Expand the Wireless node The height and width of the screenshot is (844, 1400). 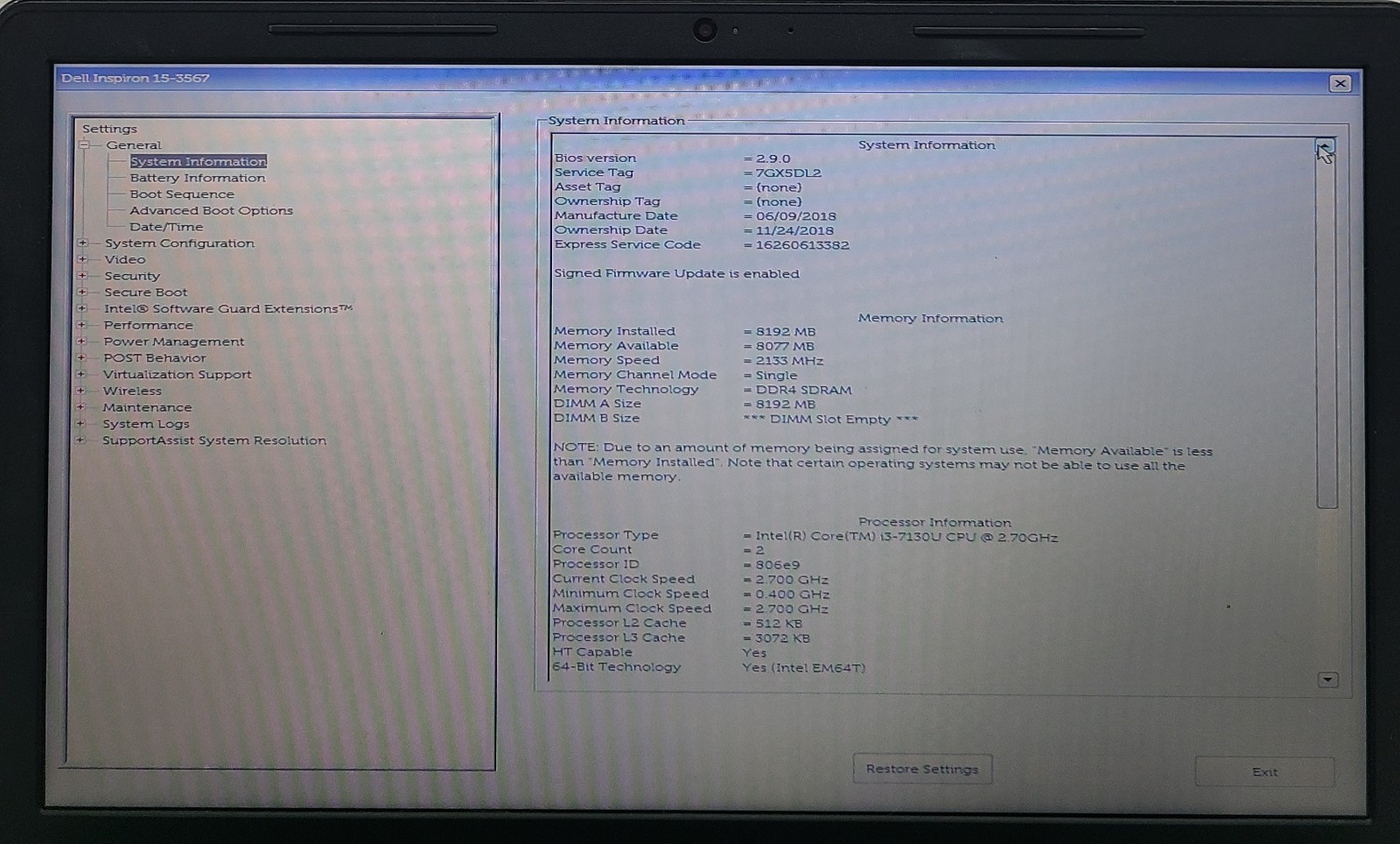point(80,390)
